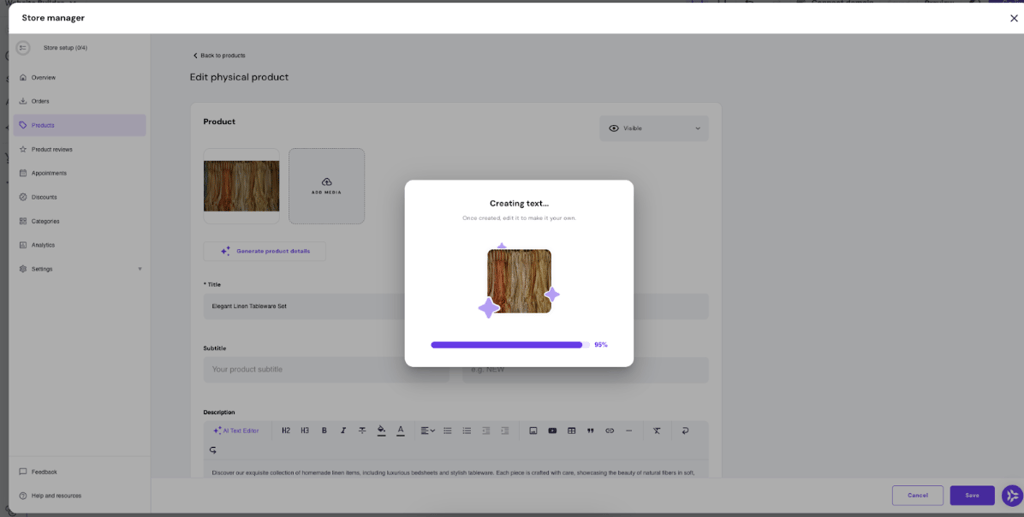Click the 'e.g. NEW' input field
The image size is (1024, 517).
click(585, 369)
